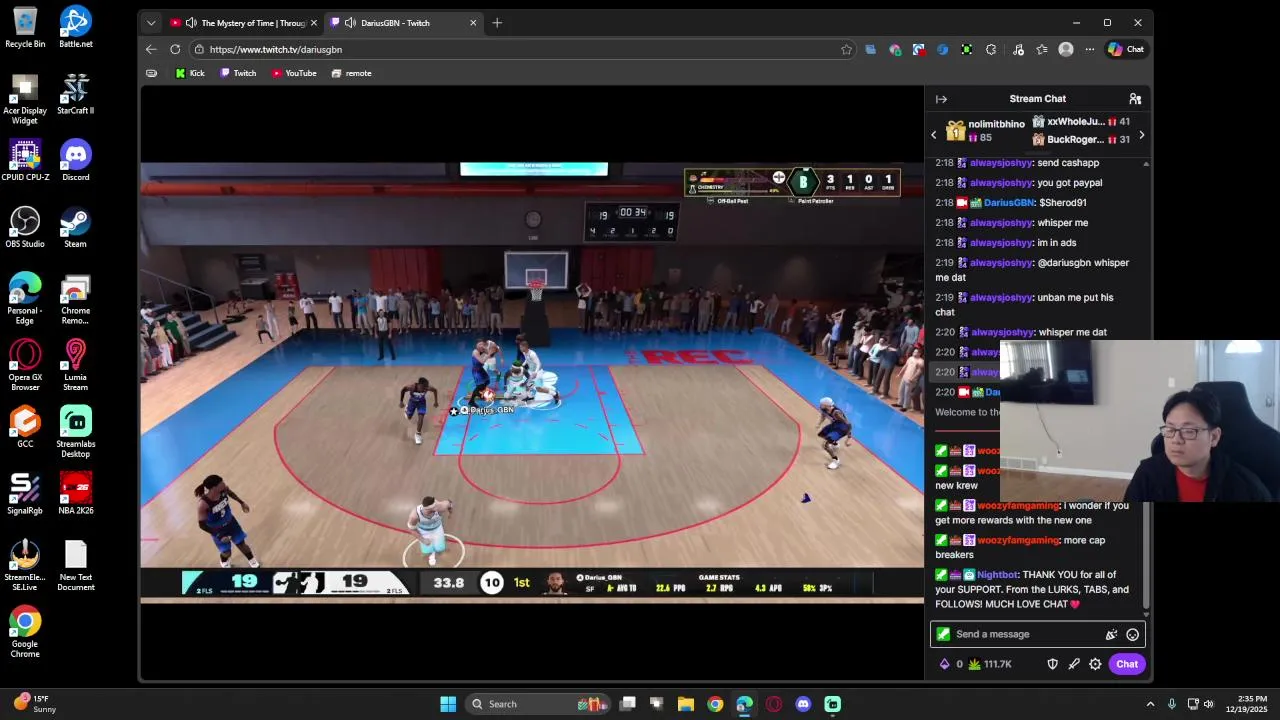Show next gift leaderboard entry
1280x720 pixels.
[x=1141, y=134]
